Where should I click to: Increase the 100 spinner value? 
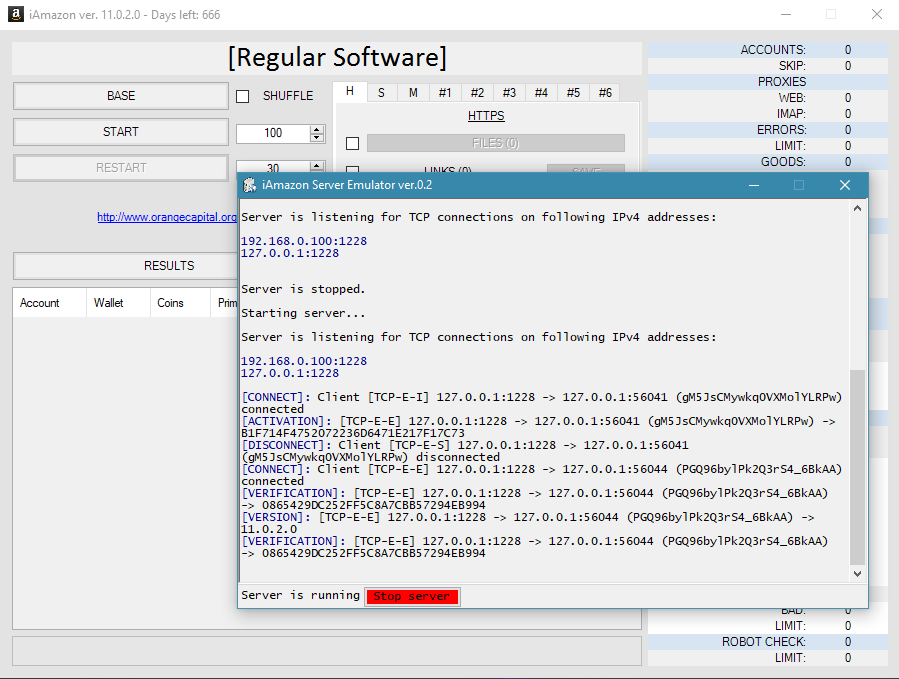point(316,130)
